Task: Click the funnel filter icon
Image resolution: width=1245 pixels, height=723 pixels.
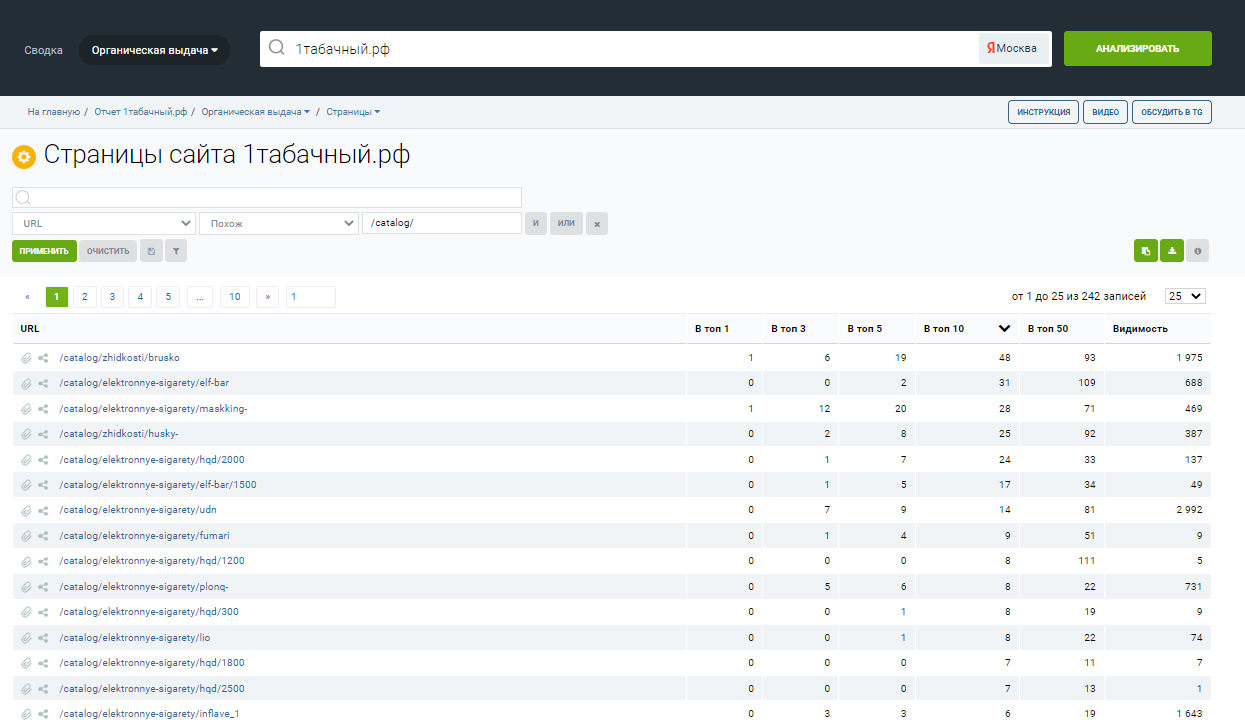Action: [176, 251]
